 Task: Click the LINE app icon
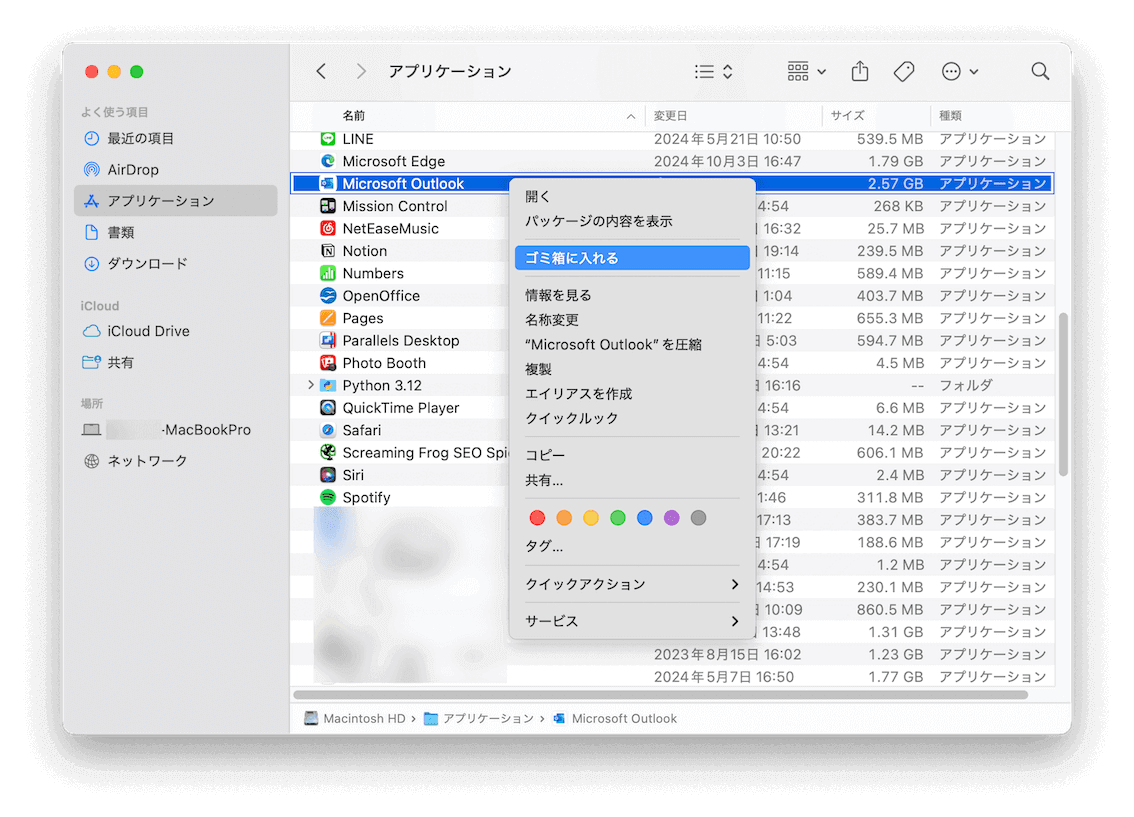(328, 138)
